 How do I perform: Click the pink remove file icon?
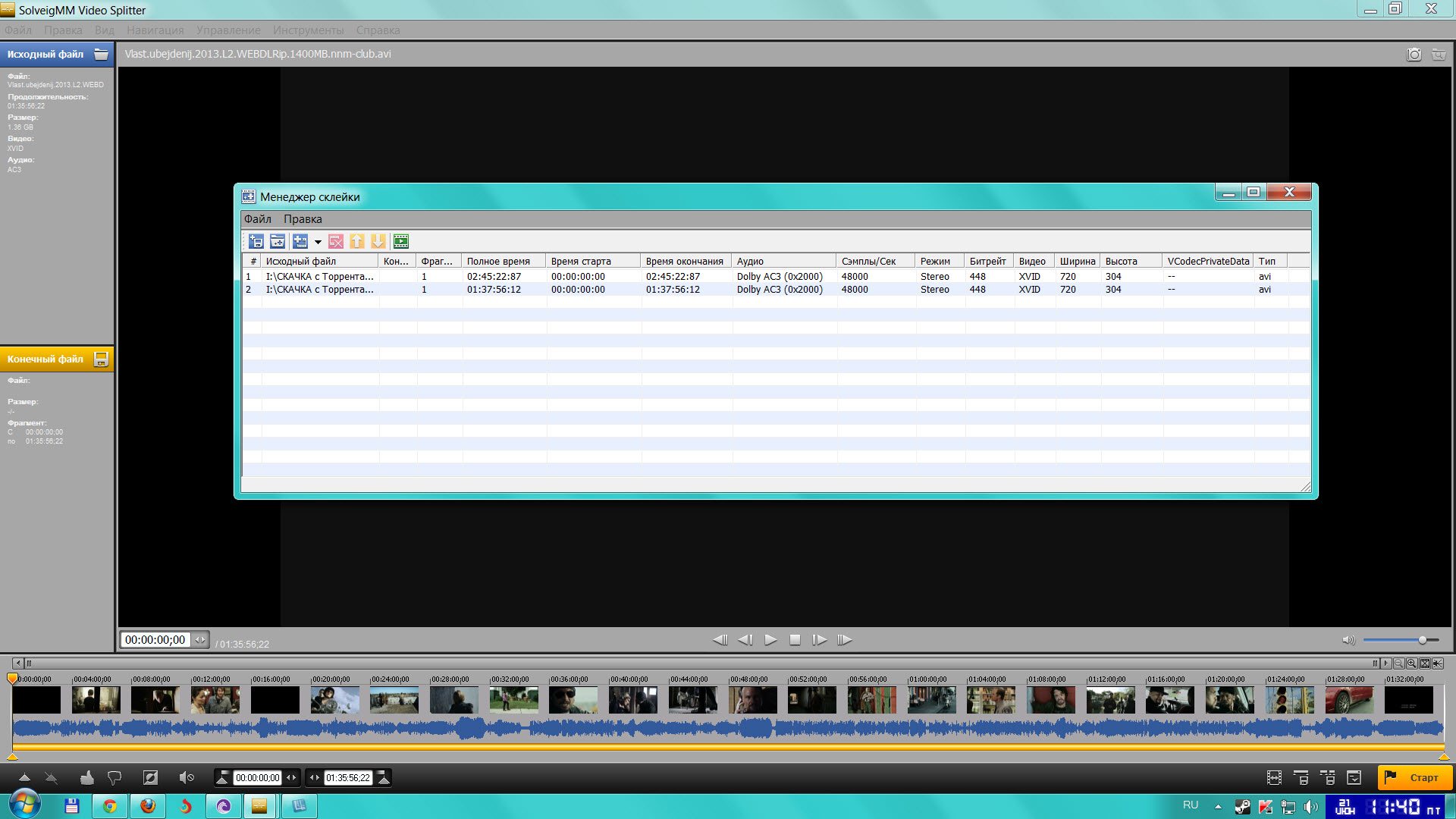coord(336,241)
